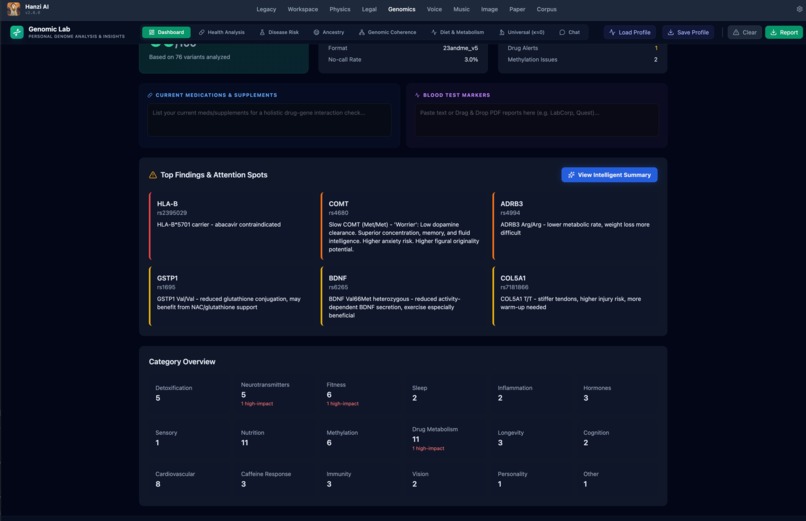Open the HLA-B finding card
Viewport: 806px width, 521px height.
[229, 226]
